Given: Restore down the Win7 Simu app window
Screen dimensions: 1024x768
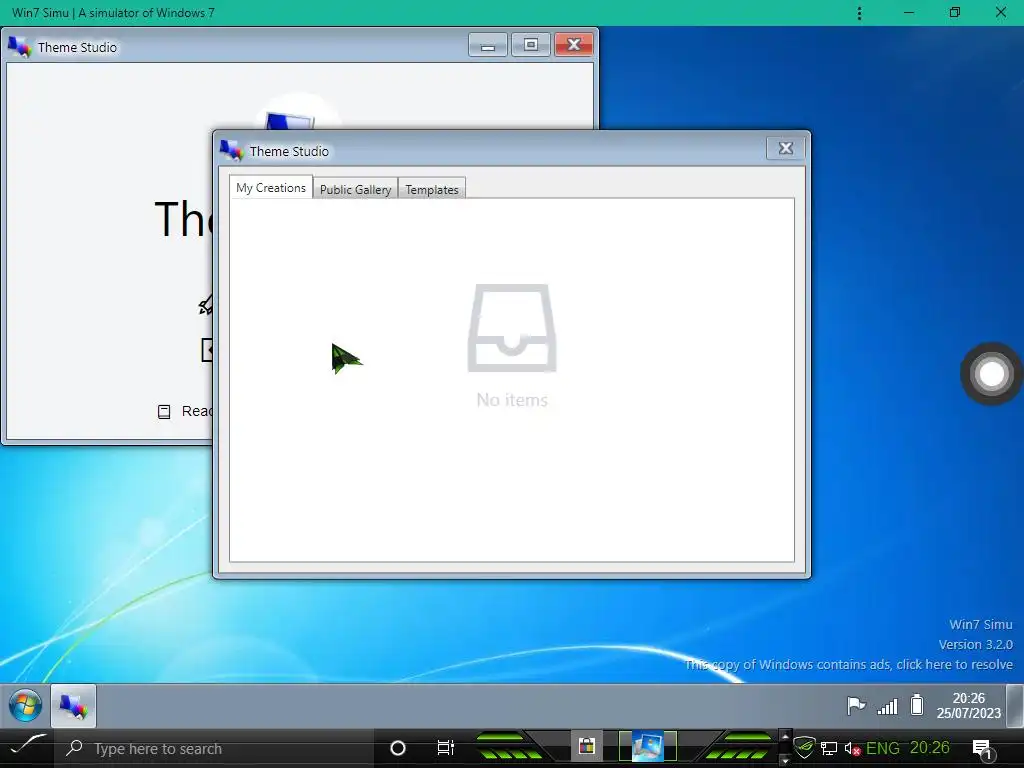Looking at the screenshot, I should tap(954, 12).
